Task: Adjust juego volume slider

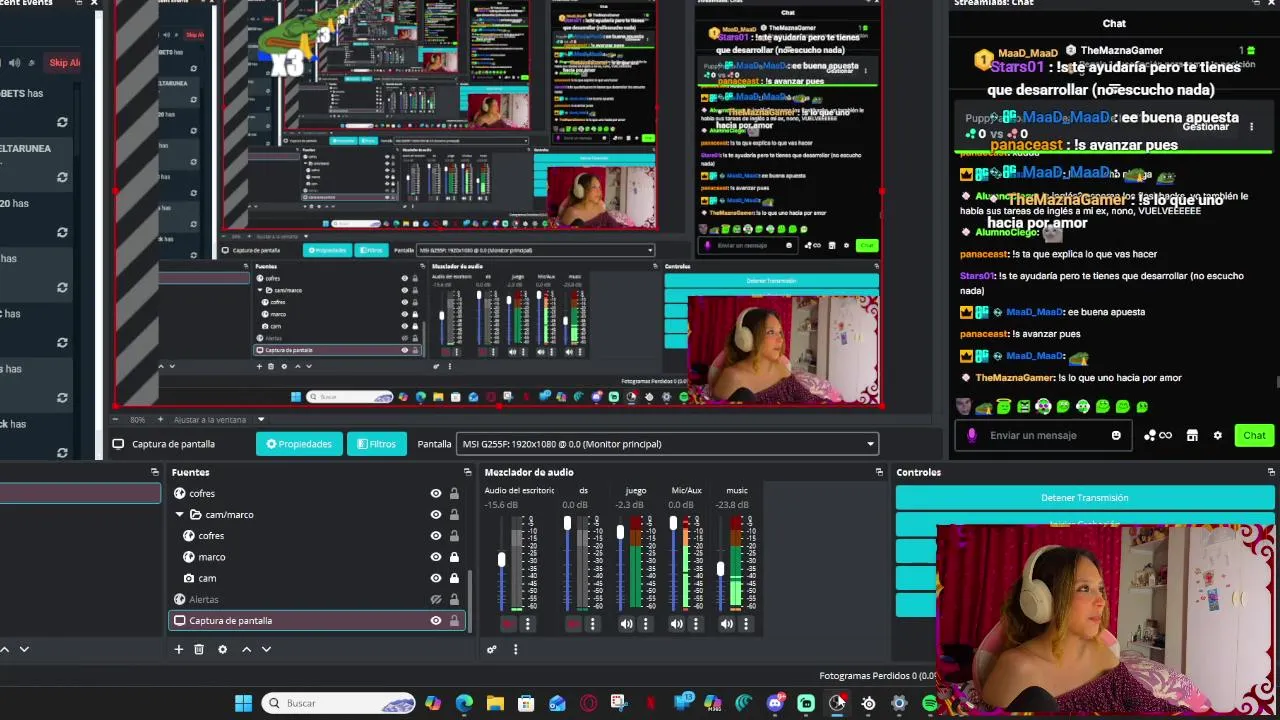Action: (x=620, y=533)
